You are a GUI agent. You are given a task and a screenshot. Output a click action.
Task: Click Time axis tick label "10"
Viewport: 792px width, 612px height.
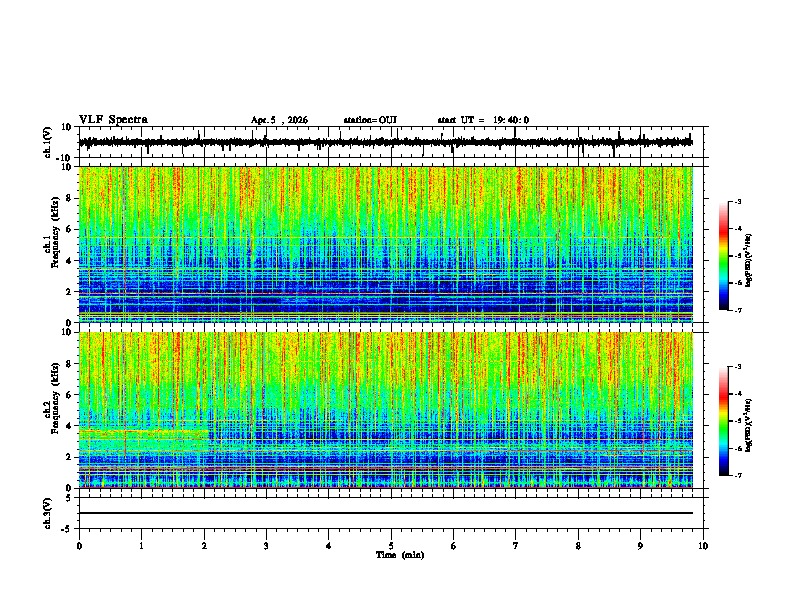click(703, 546)
